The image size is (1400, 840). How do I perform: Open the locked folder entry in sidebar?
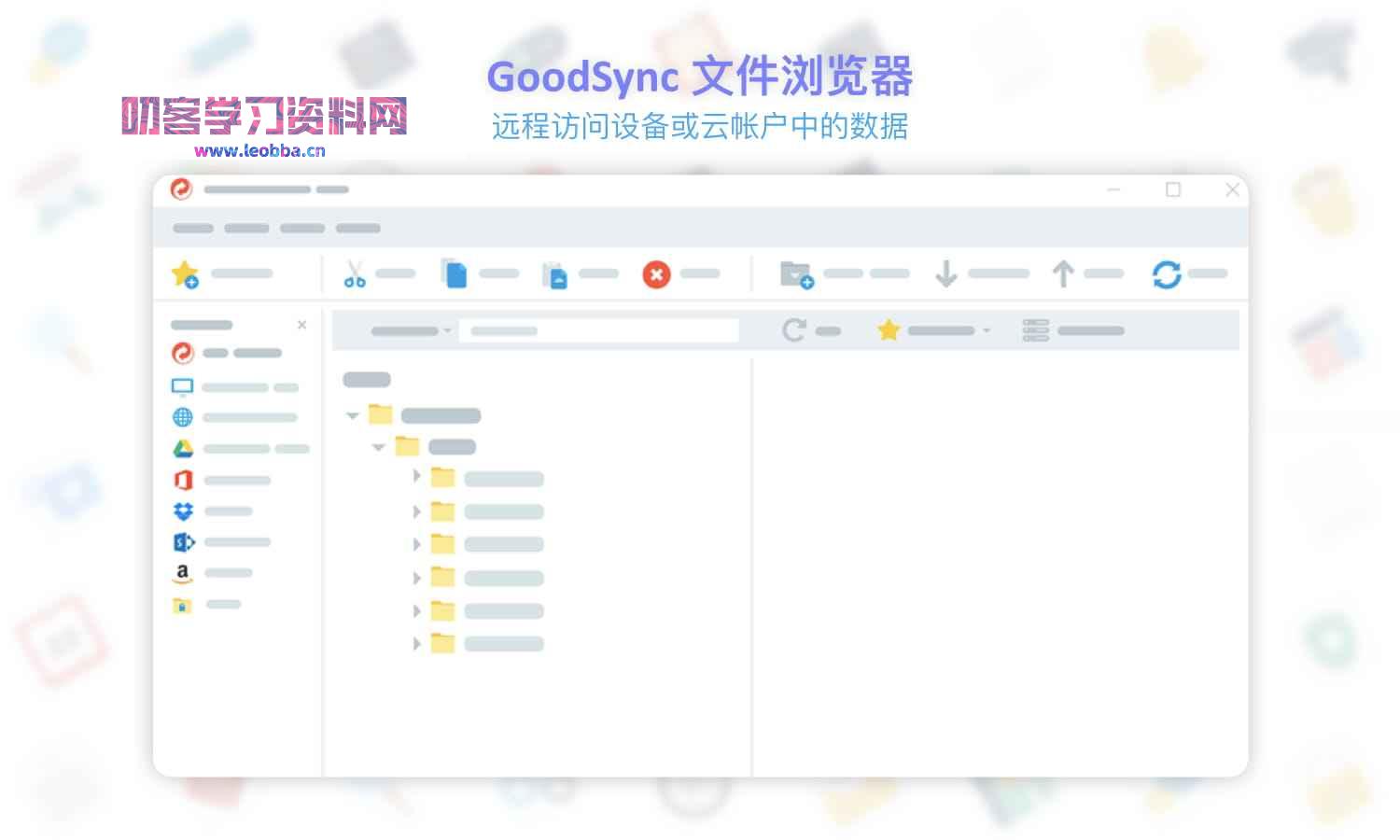(x=206, y=605)
